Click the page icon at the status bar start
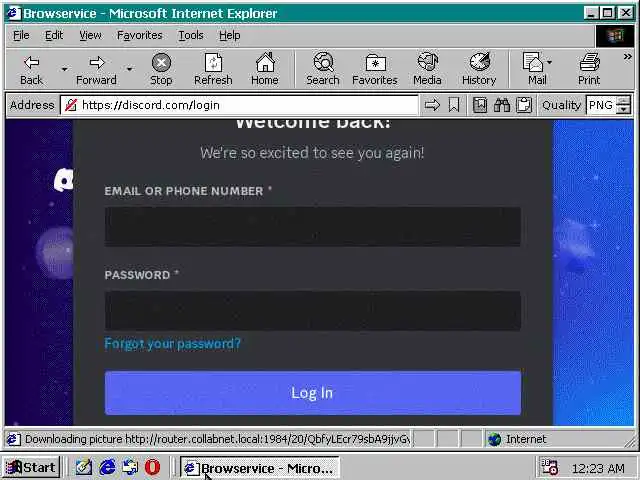The image size is (640, 480). pyautogui.click(x=13, y=440)
